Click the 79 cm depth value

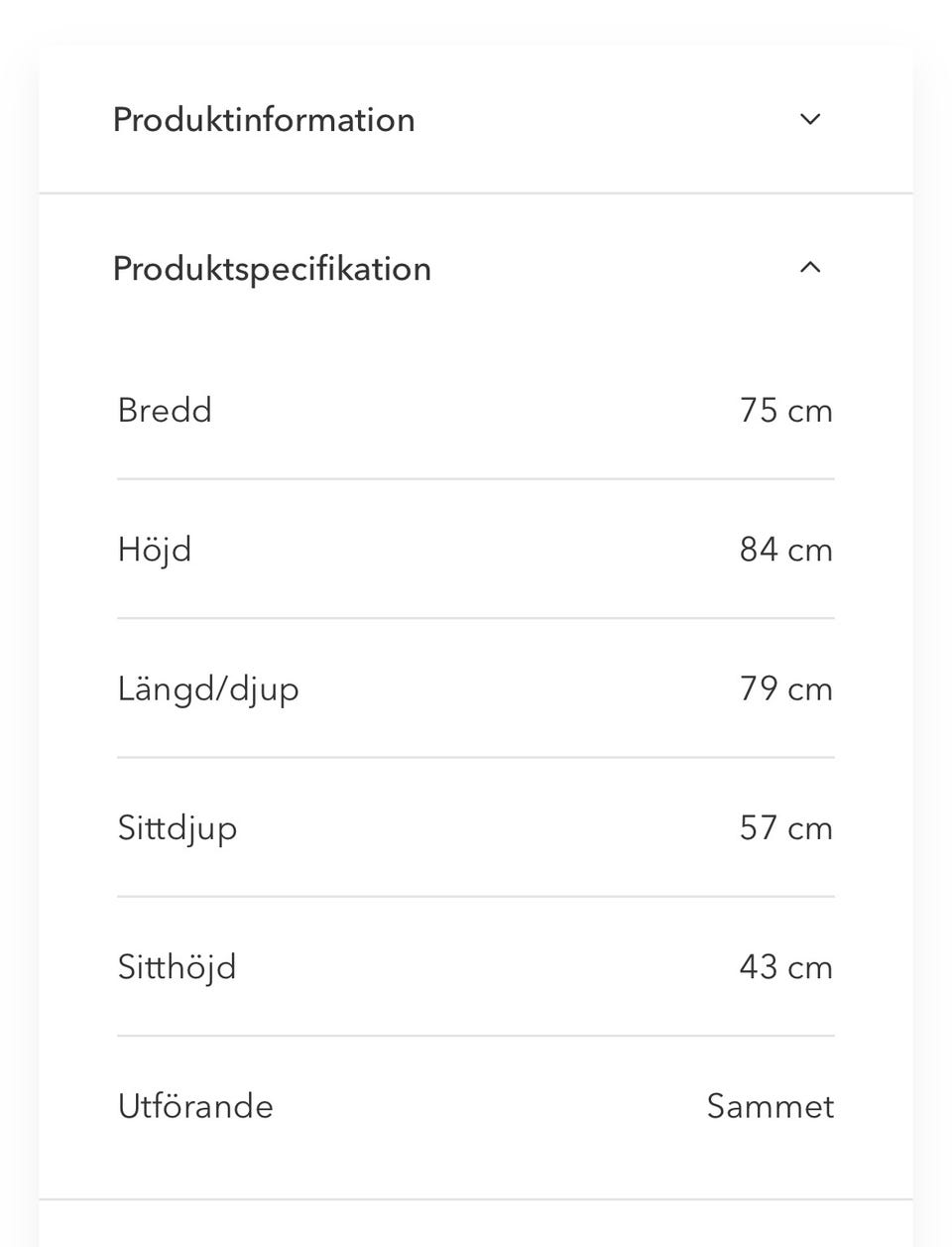tap(785, 688)
